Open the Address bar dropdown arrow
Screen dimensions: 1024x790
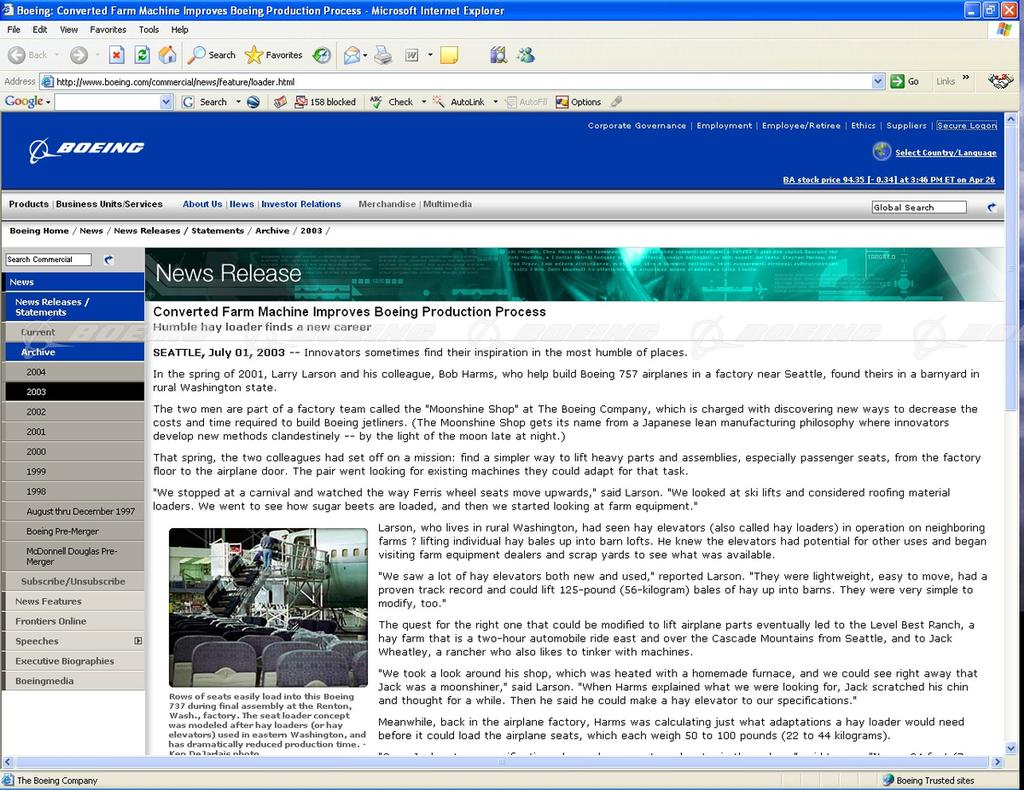click(x=878, y=82)
